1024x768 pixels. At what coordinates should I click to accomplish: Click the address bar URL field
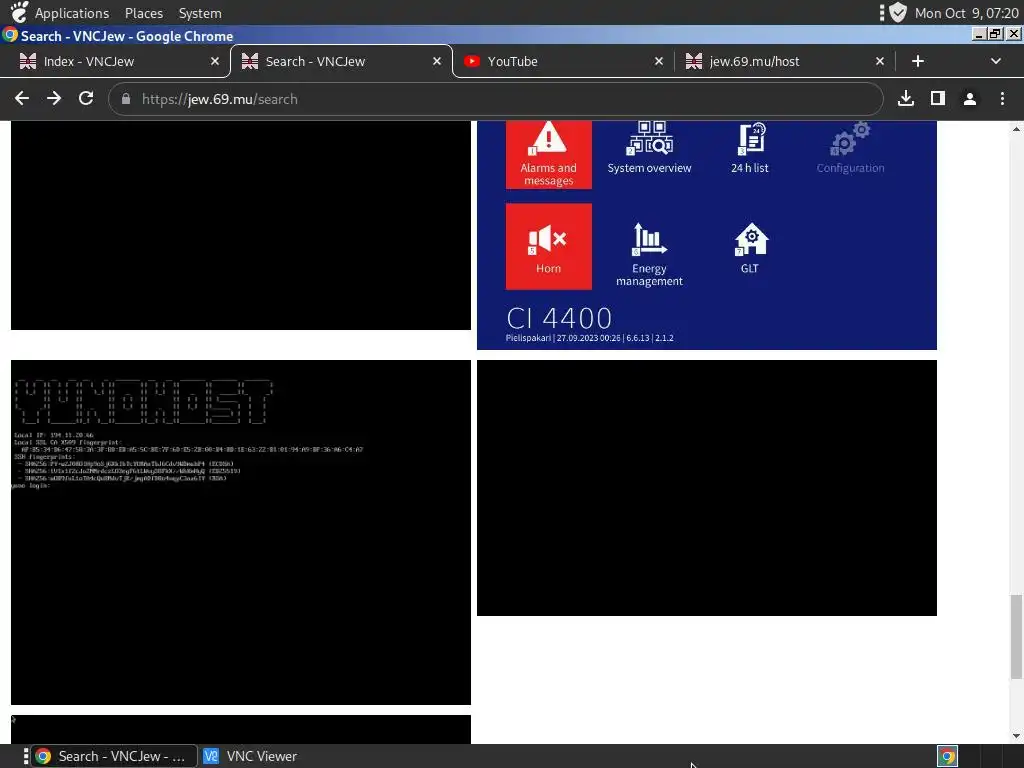[496, 99]
